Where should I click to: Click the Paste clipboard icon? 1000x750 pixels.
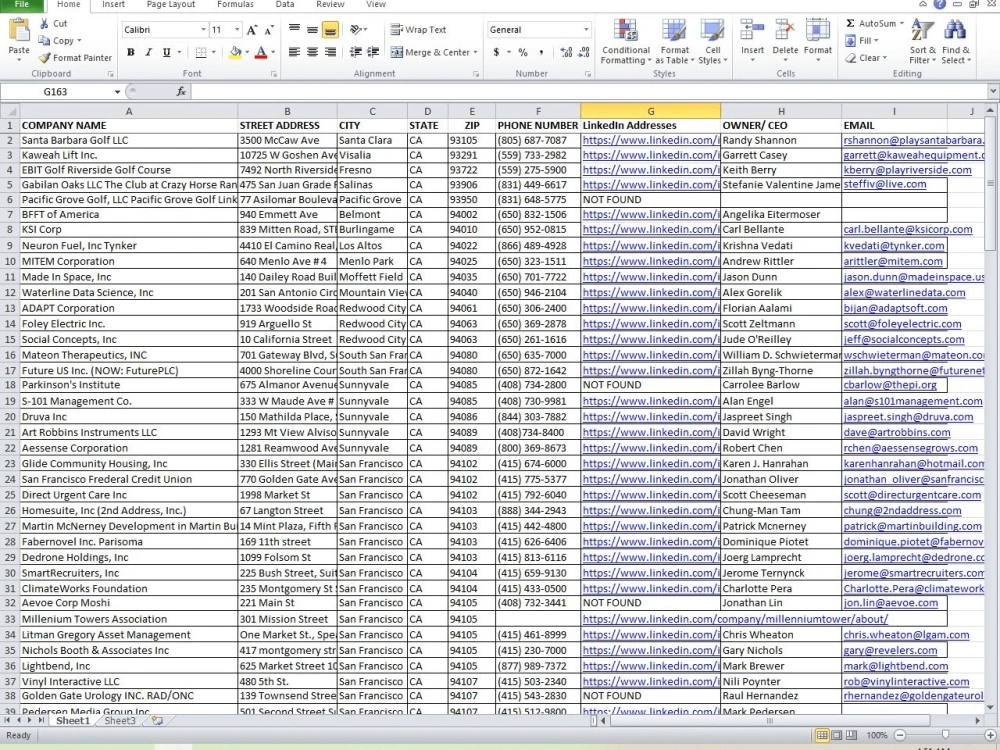click(x=19, y=31)
